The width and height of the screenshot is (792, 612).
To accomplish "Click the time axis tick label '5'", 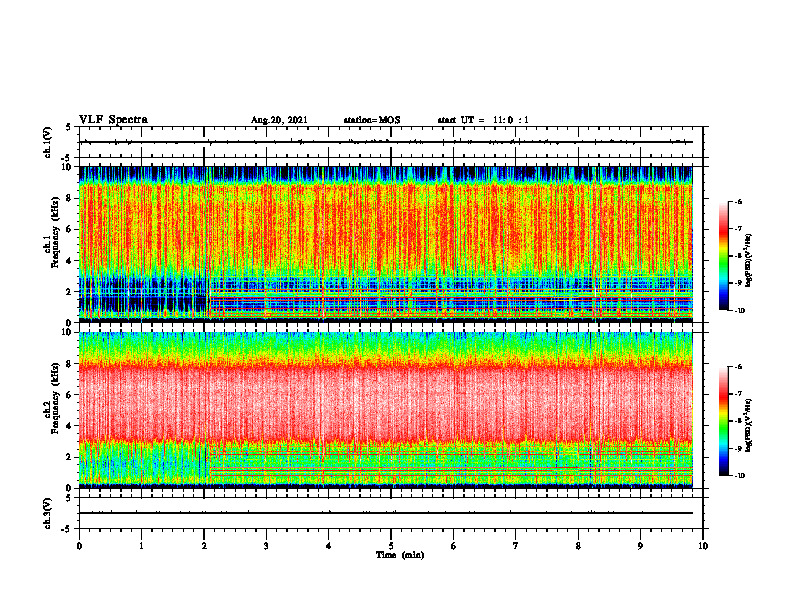I will [x=391, y=546].
